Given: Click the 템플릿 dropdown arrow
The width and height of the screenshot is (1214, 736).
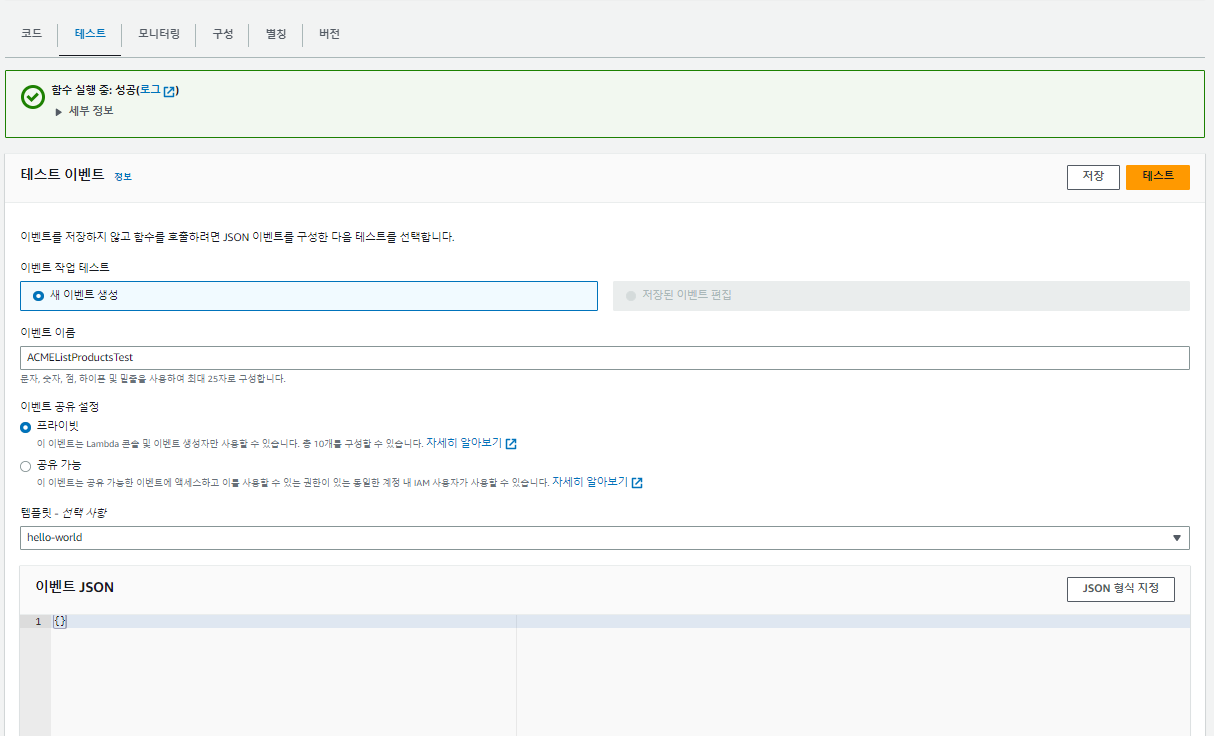Looking at the screenshot, I should click(1177, 538).
